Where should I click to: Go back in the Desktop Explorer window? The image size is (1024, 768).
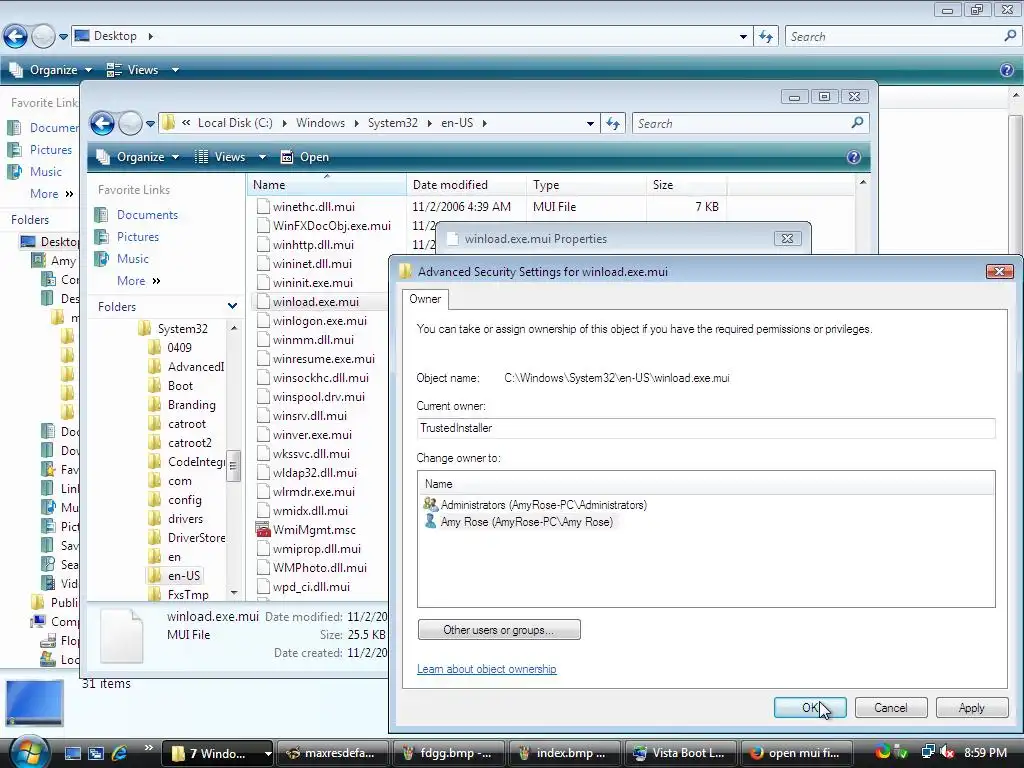pos(15,36)
